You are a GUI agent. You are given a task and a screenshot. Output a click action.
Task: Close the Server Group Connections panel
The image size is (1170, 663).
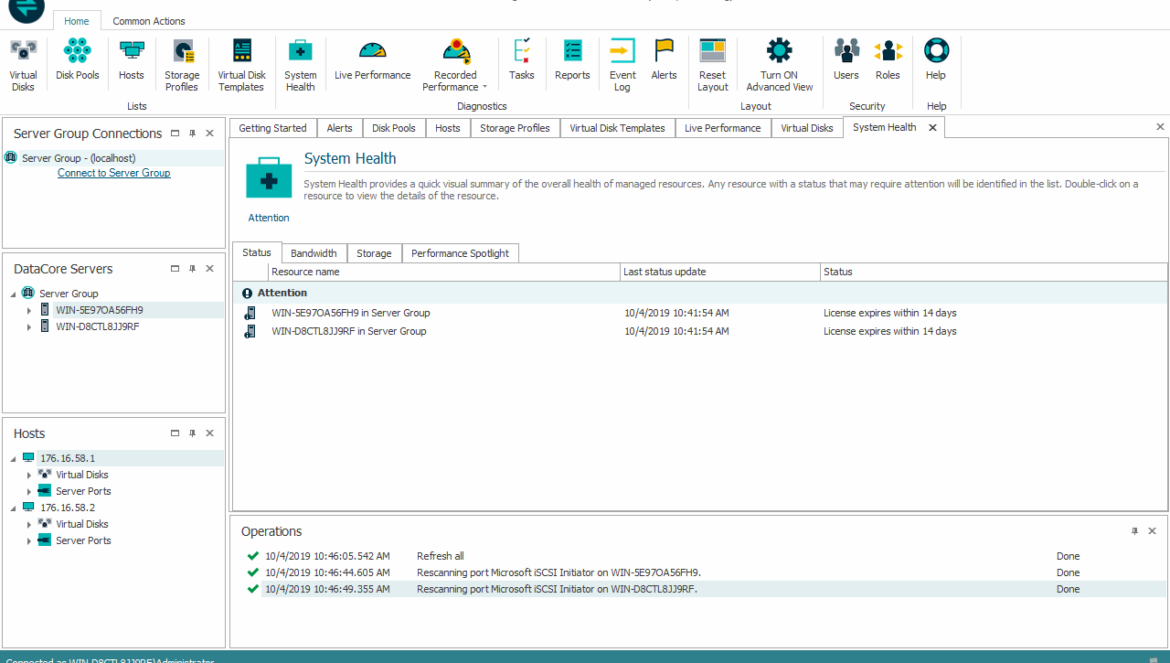tap(210, 133)
